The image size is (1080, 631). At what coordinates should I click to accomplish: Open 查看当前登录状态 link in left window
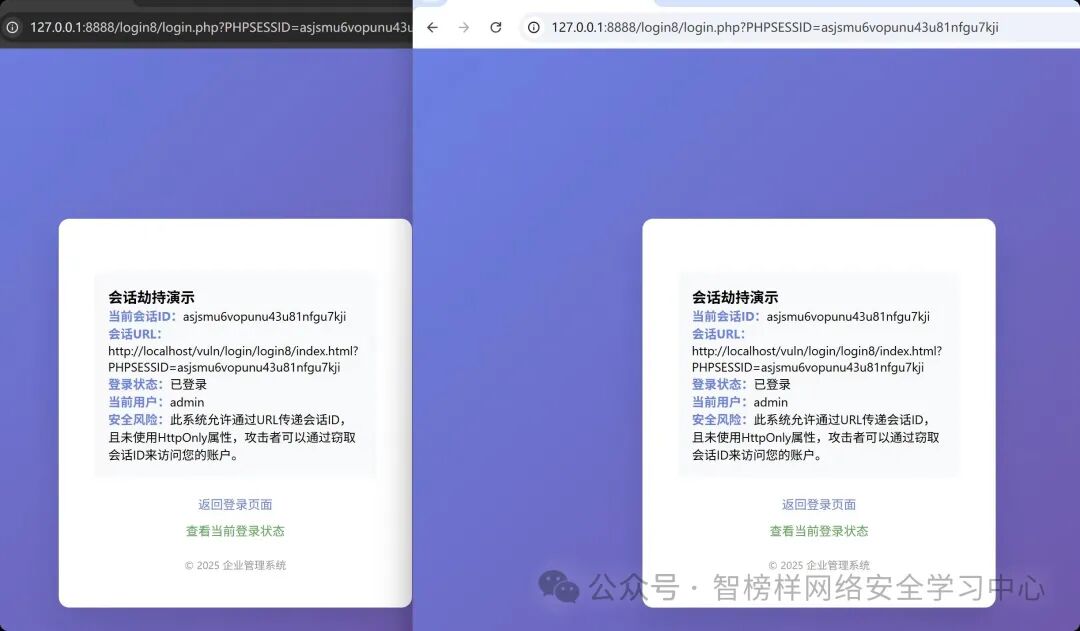coord(235,531)
